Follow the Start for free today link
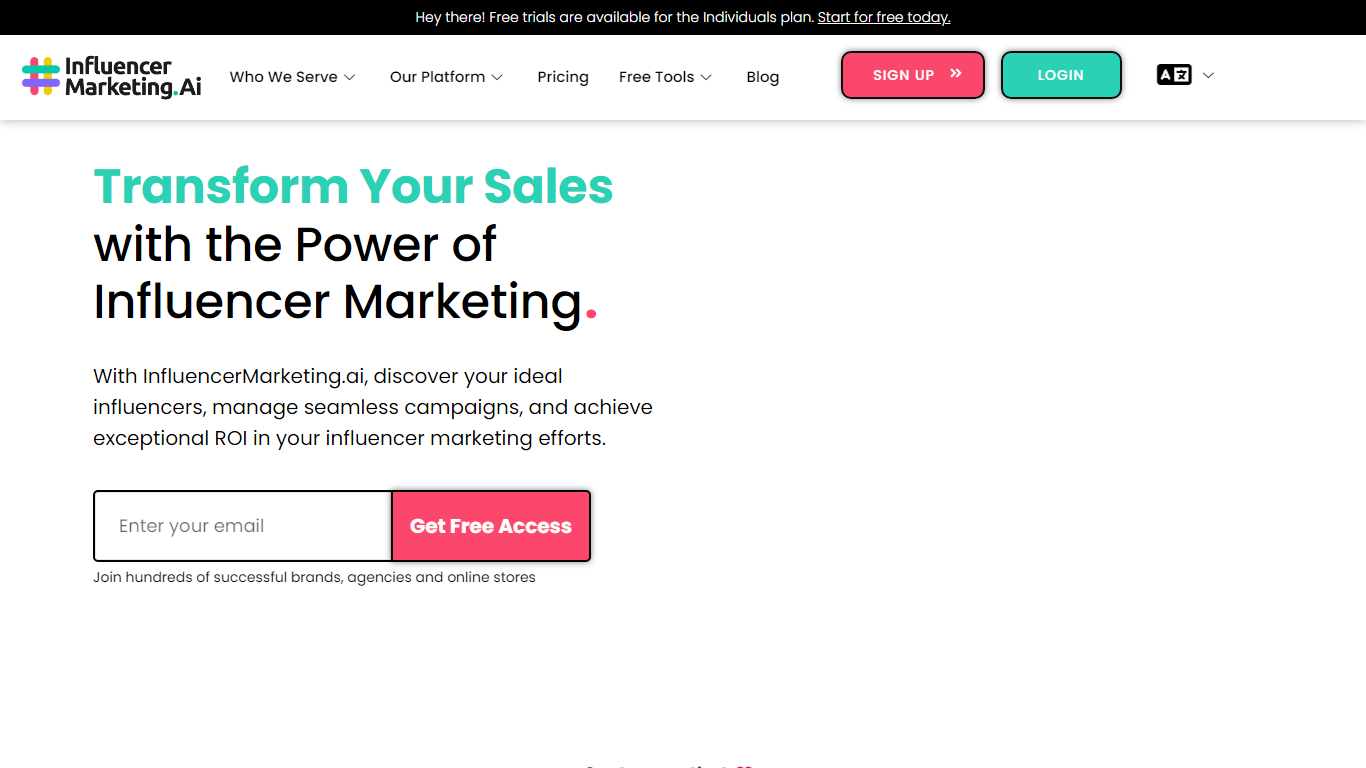 pos(884,17)
